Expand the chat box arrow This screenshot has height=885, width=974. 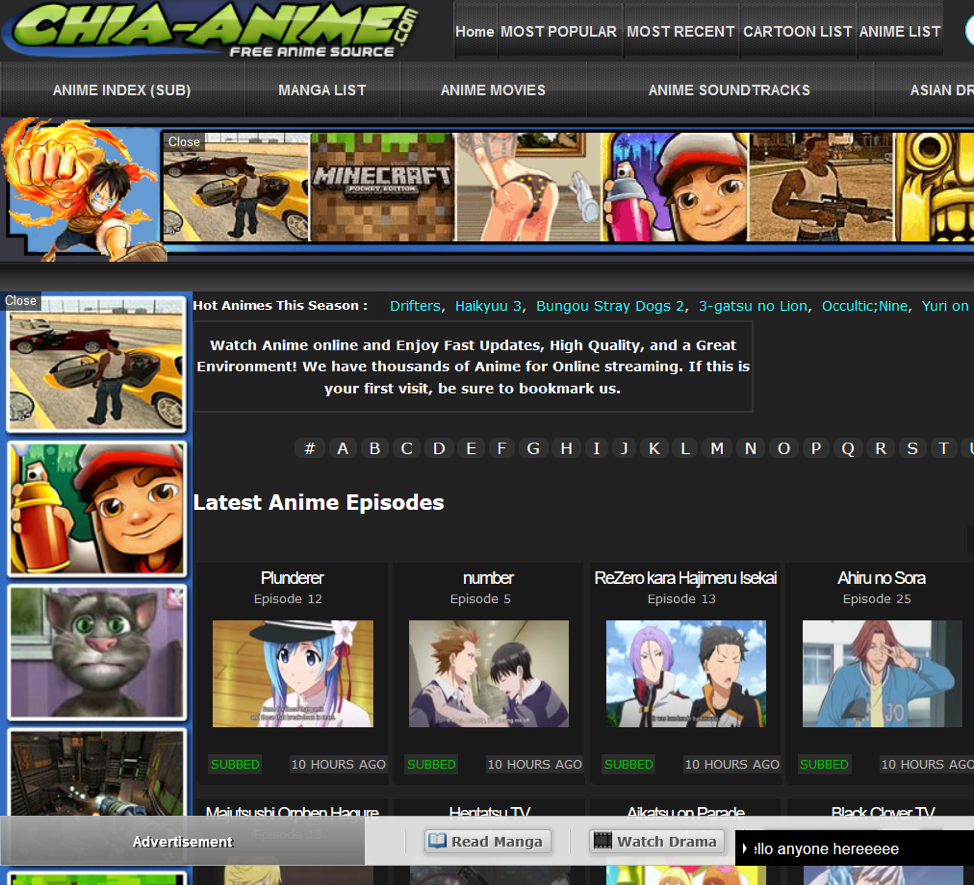pyautogui.click(x=744, y=849)
